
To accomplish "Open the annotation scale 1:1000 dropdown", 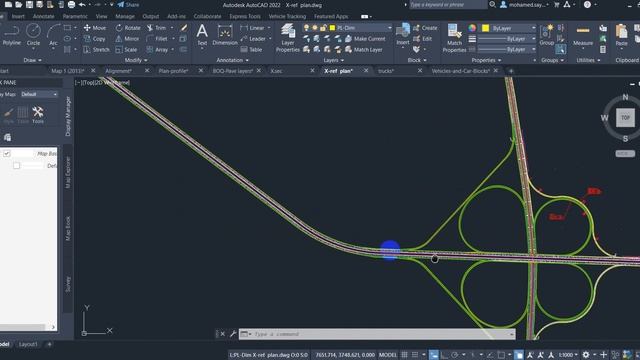I will point(567,355).
